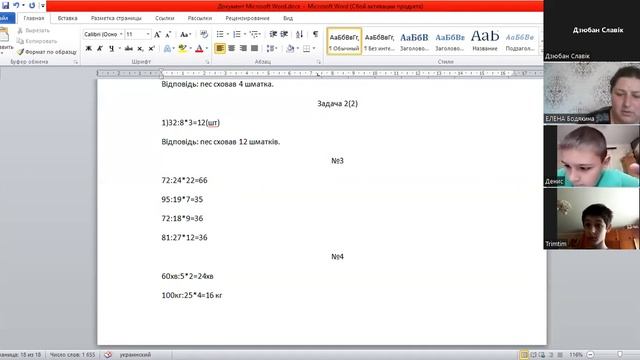Toggle underline (Ч) formatting
This screenshot has height=360, width=640.
pyautogui.click(x=111, y=49)
